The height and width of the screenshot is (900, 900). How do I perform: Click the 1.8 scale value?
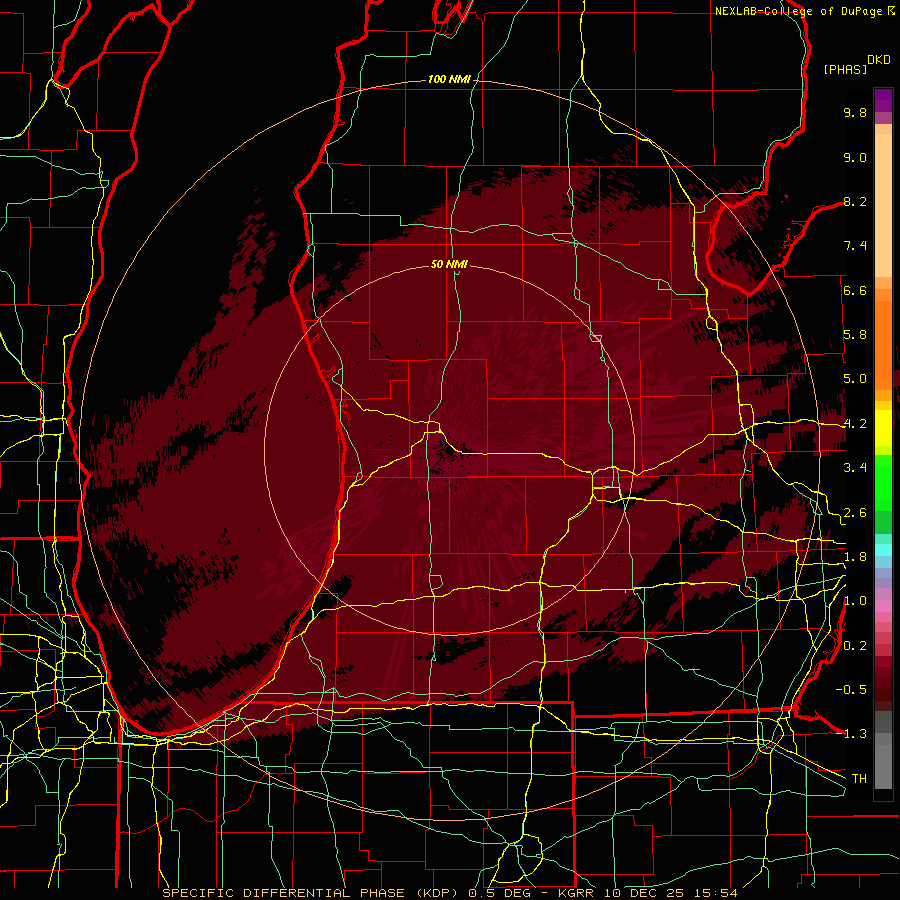855,557
